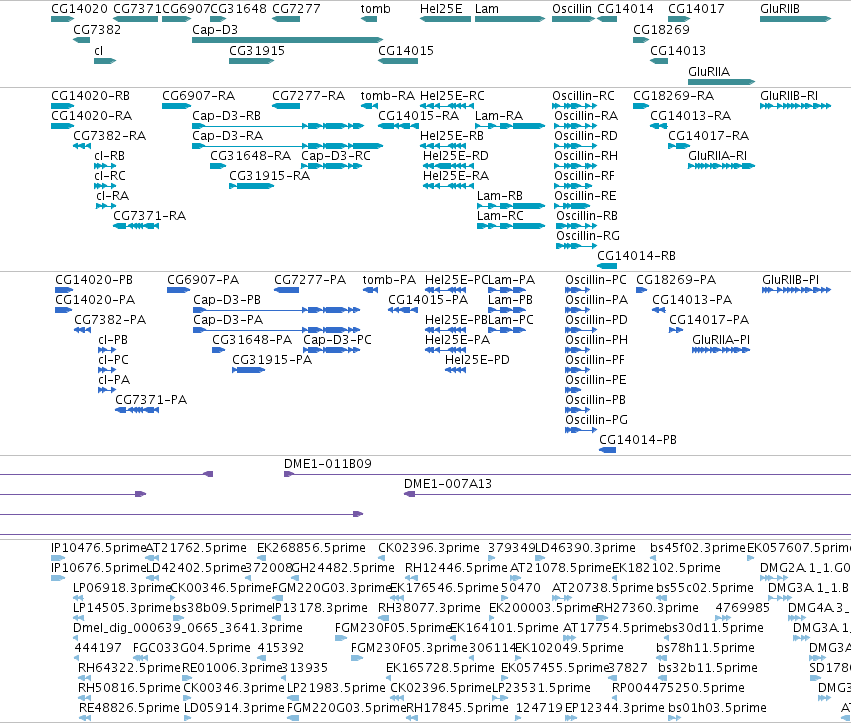
Task: Click EST RH38077.3prime
Action: pos(384,618)
